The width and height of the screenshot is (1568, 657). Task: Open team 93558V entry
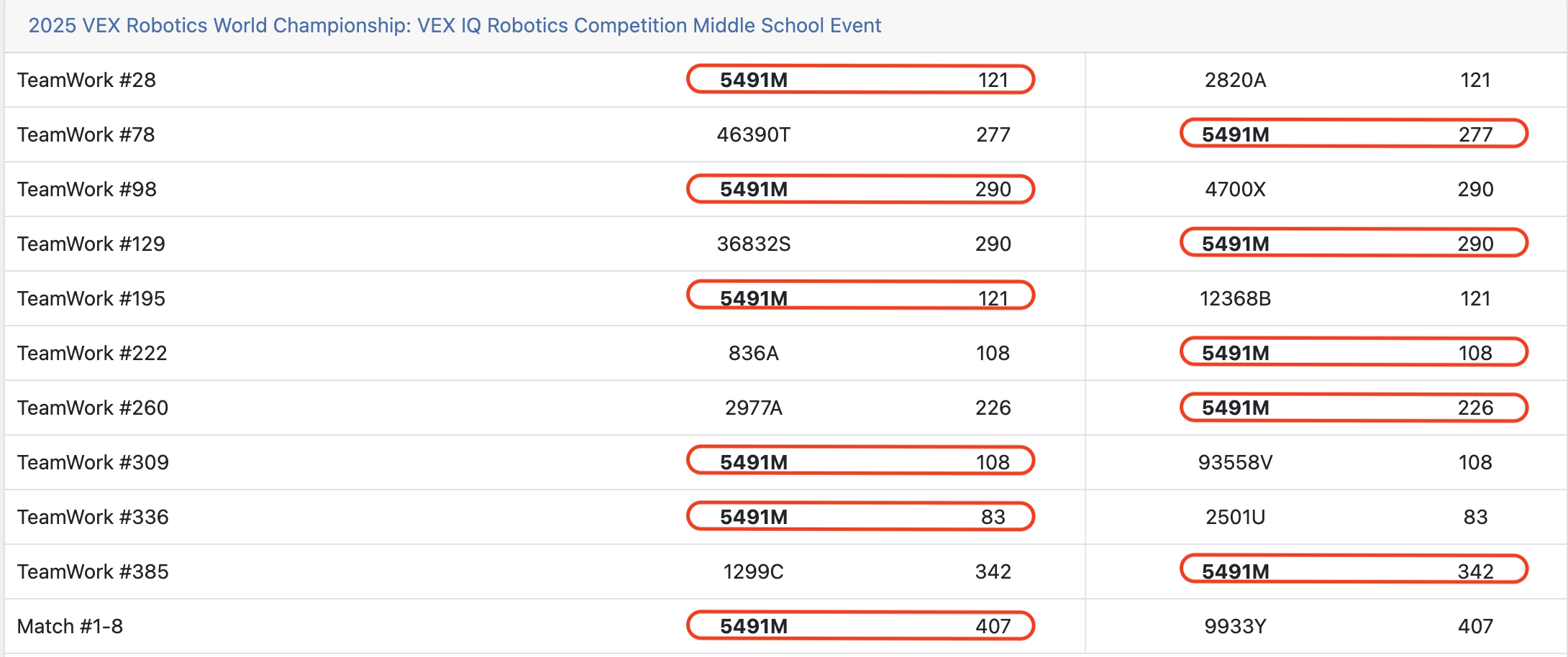(1235, 462)
